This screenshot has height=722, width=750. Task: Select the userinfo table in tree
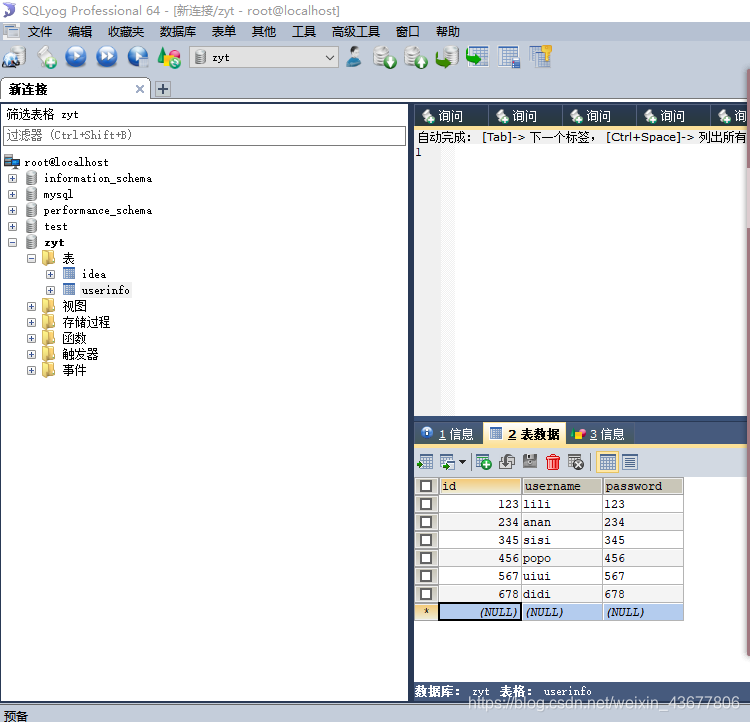[x=105, y=290]
